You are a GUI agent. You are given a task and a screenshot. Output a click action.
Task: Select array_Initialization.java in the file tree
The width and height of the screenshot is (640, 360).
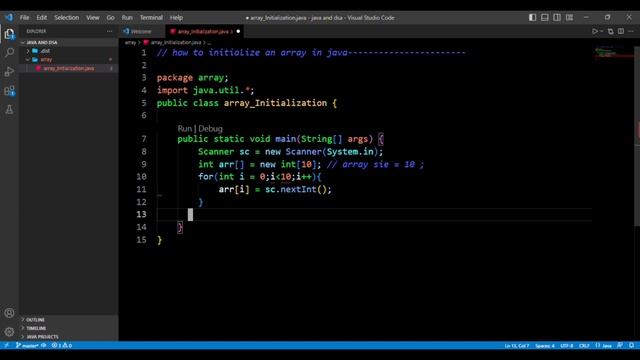click(69, 68)
